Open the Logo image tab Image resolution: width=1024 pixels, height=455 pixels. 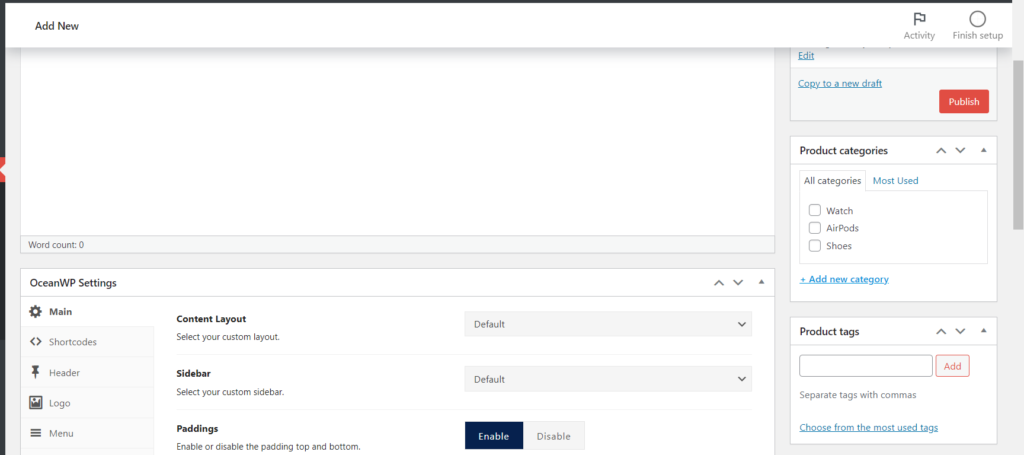[36, 403]
